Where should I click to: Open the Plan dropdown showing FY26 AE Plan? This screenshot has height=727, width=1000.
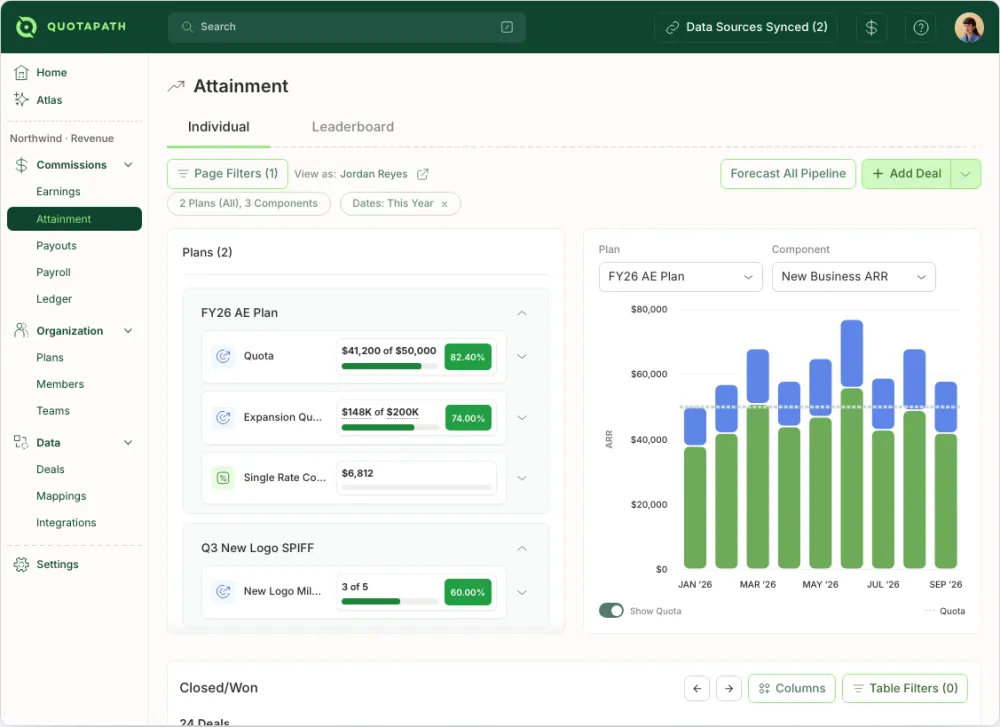click(680, 277)
